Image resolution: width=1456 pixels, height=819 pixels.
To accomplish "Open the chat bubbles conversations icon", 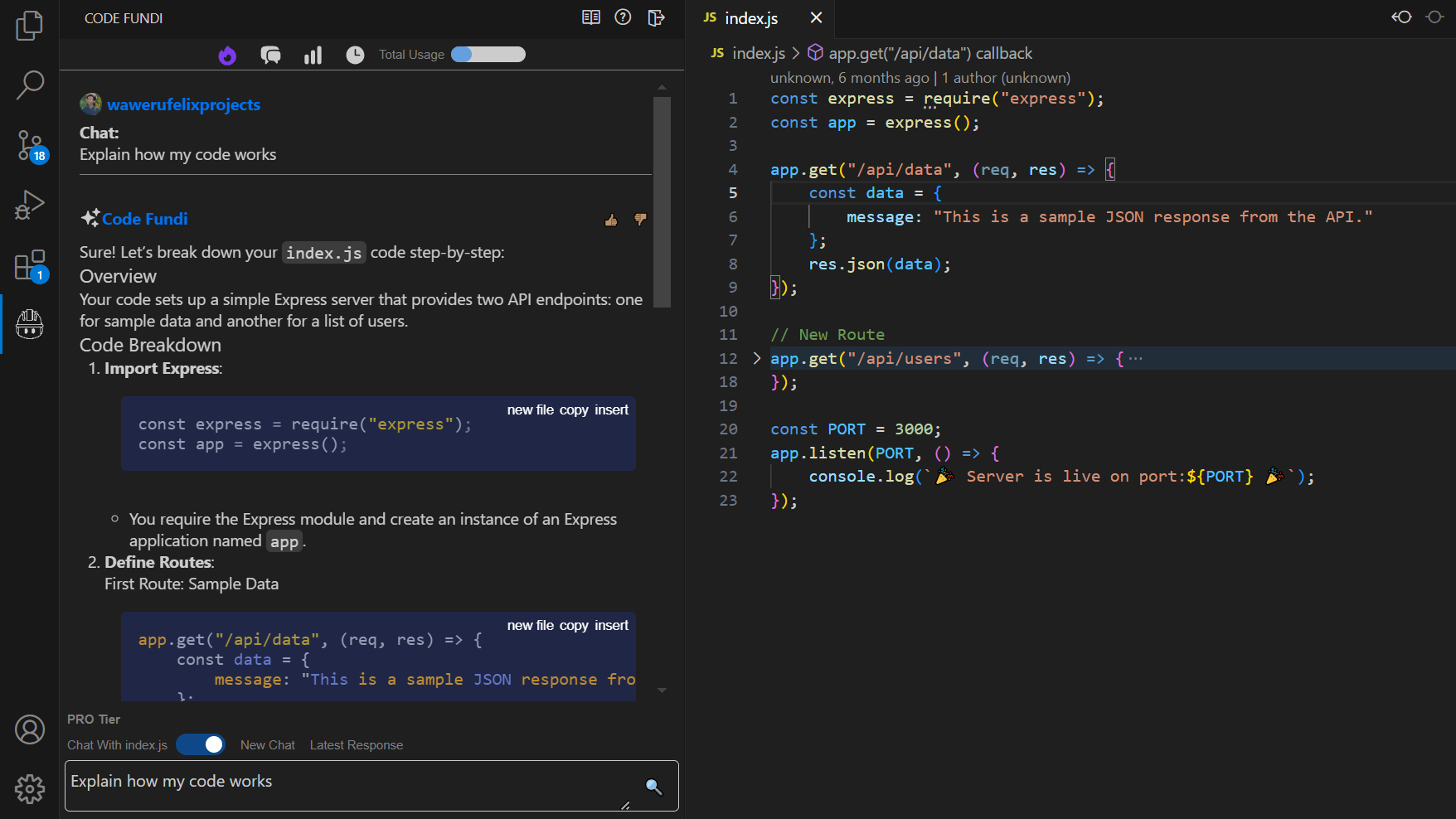I will (x=270, y=55).
